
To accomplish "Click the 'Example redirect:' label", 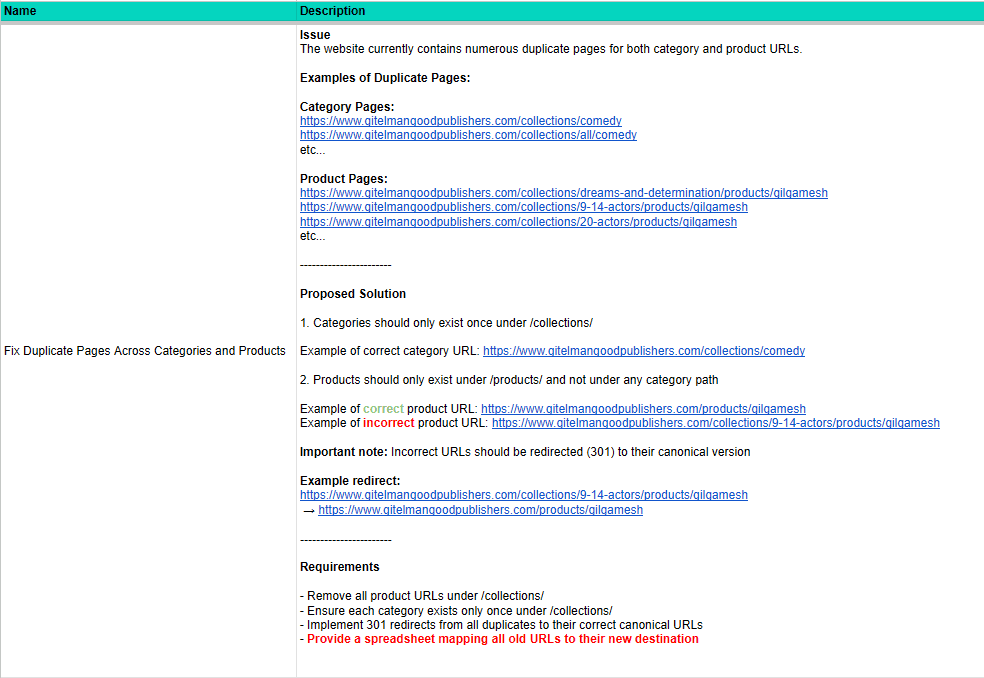I will 350,481.
